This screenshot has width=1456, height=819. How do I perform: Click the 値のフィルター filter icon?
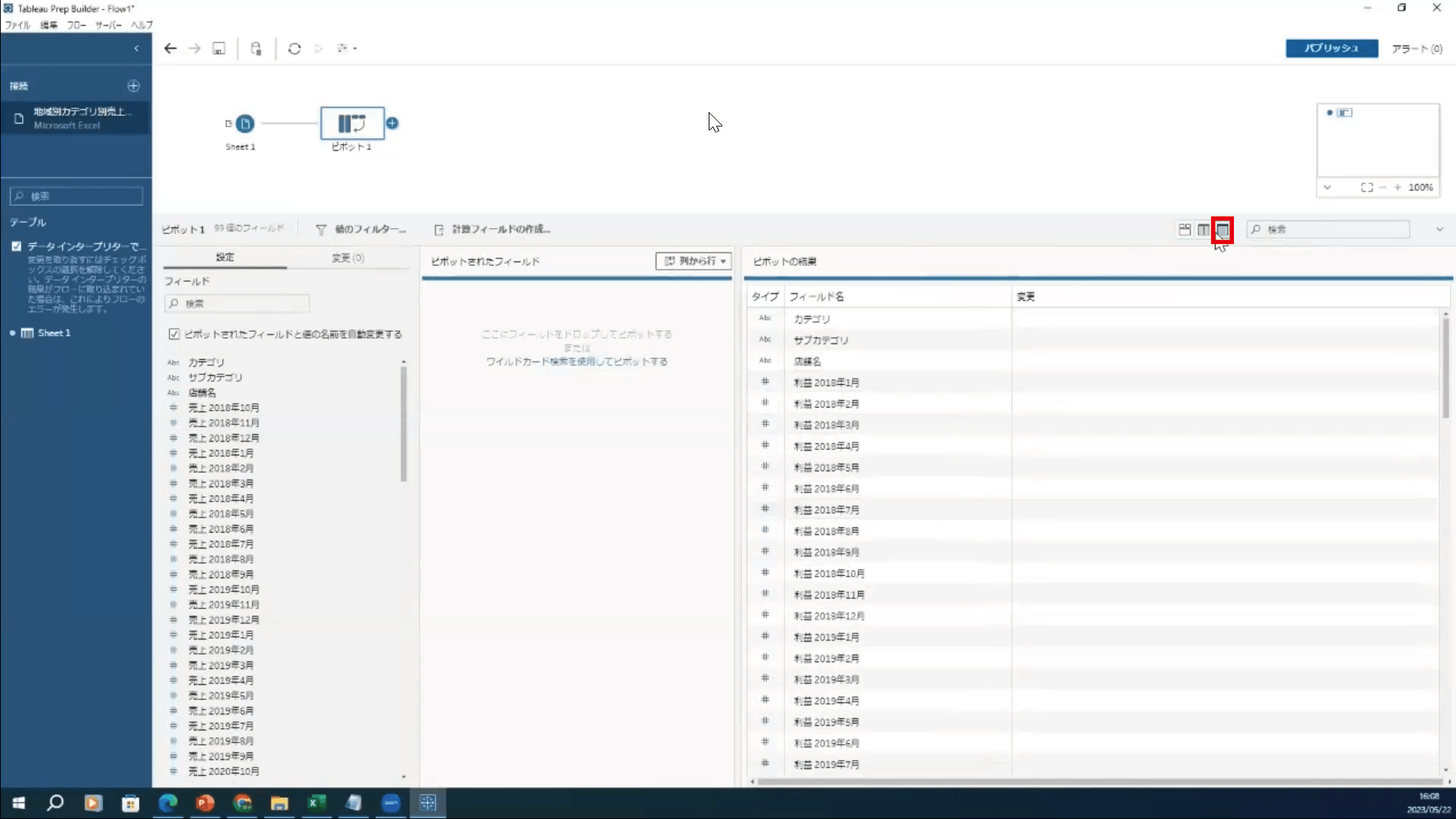point(321,230)
